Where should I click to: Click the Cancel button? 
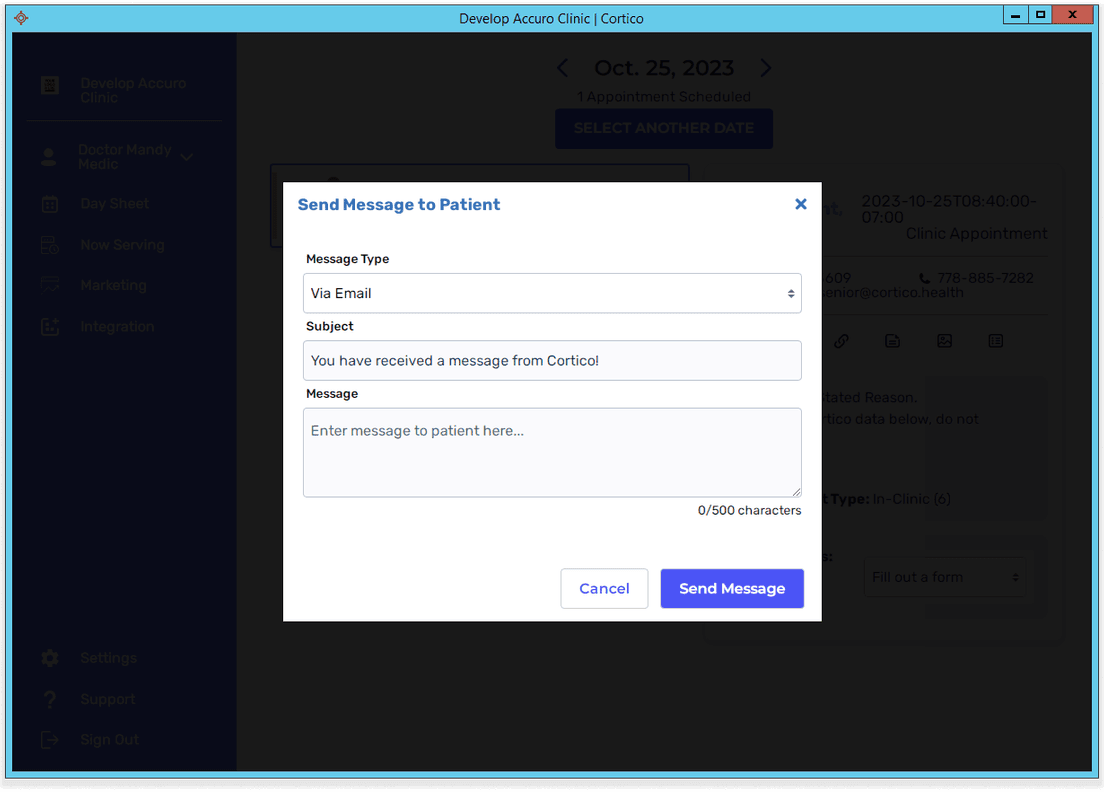coord(604,588)
